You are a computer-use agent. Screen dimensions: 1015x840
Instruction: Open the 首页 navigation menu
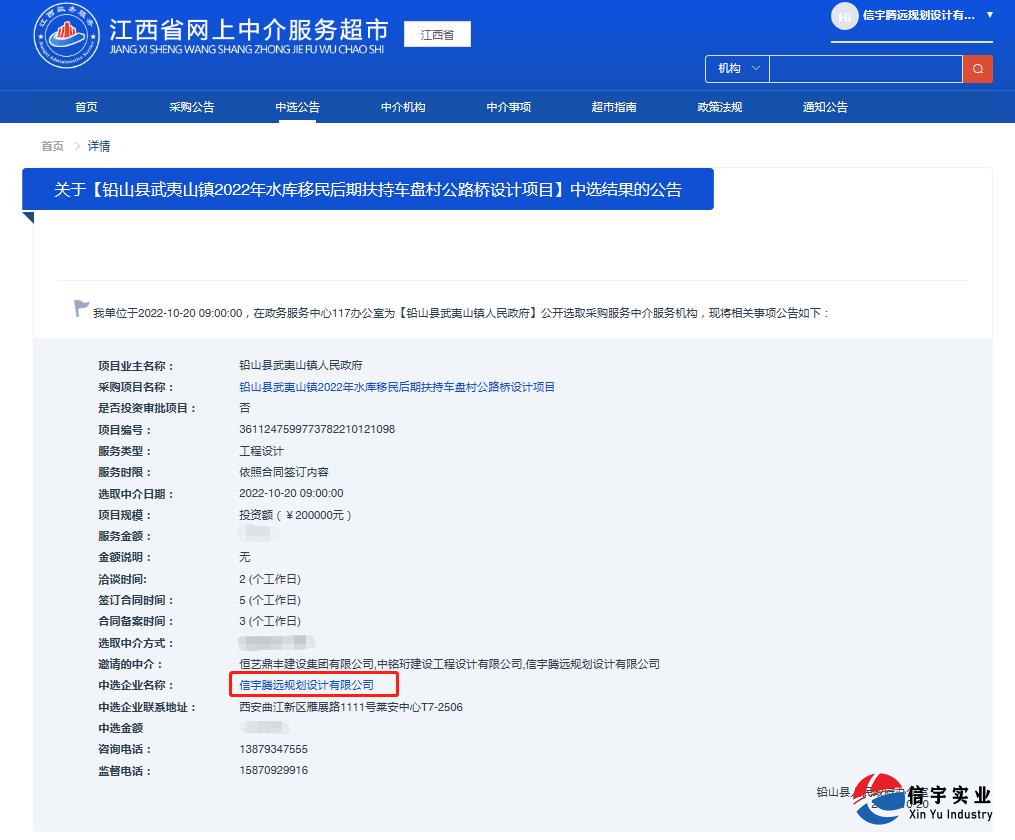click(x=85, y=107)
